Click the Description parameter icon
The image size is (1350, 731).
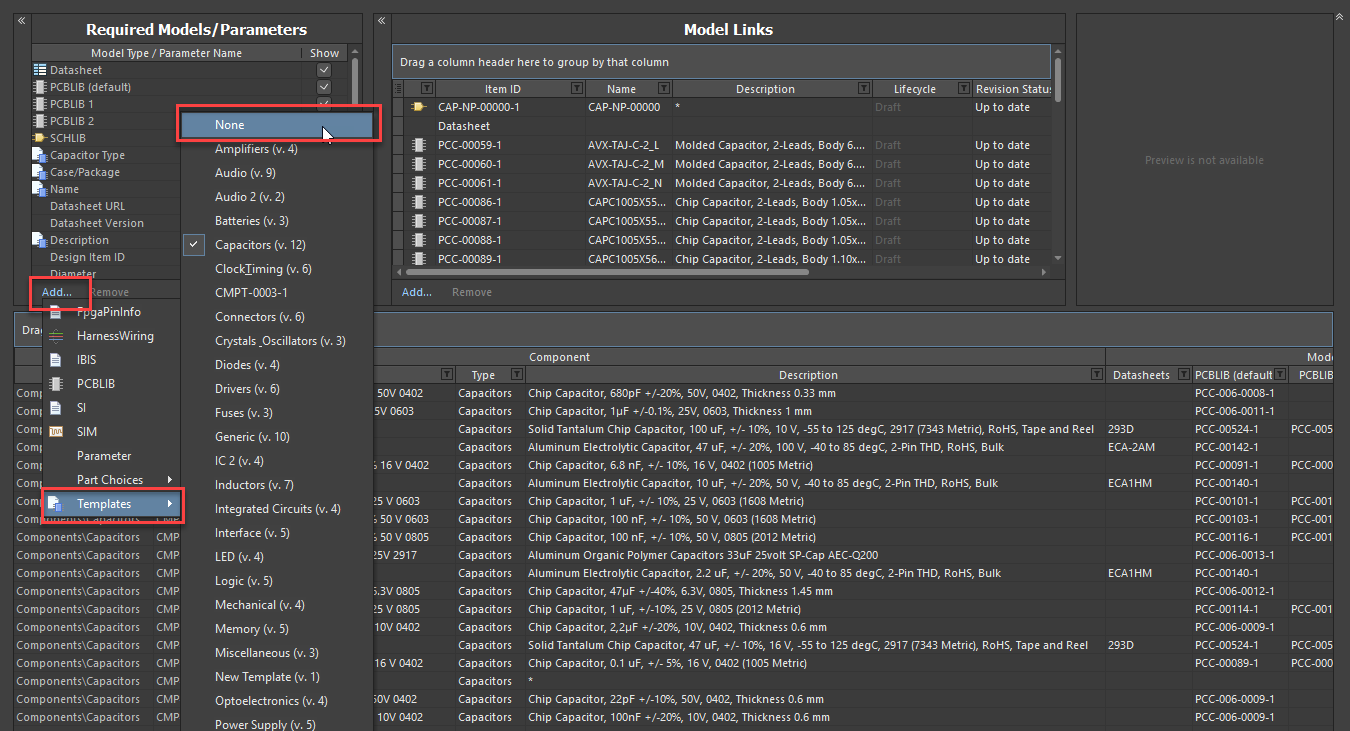(40, 240)
